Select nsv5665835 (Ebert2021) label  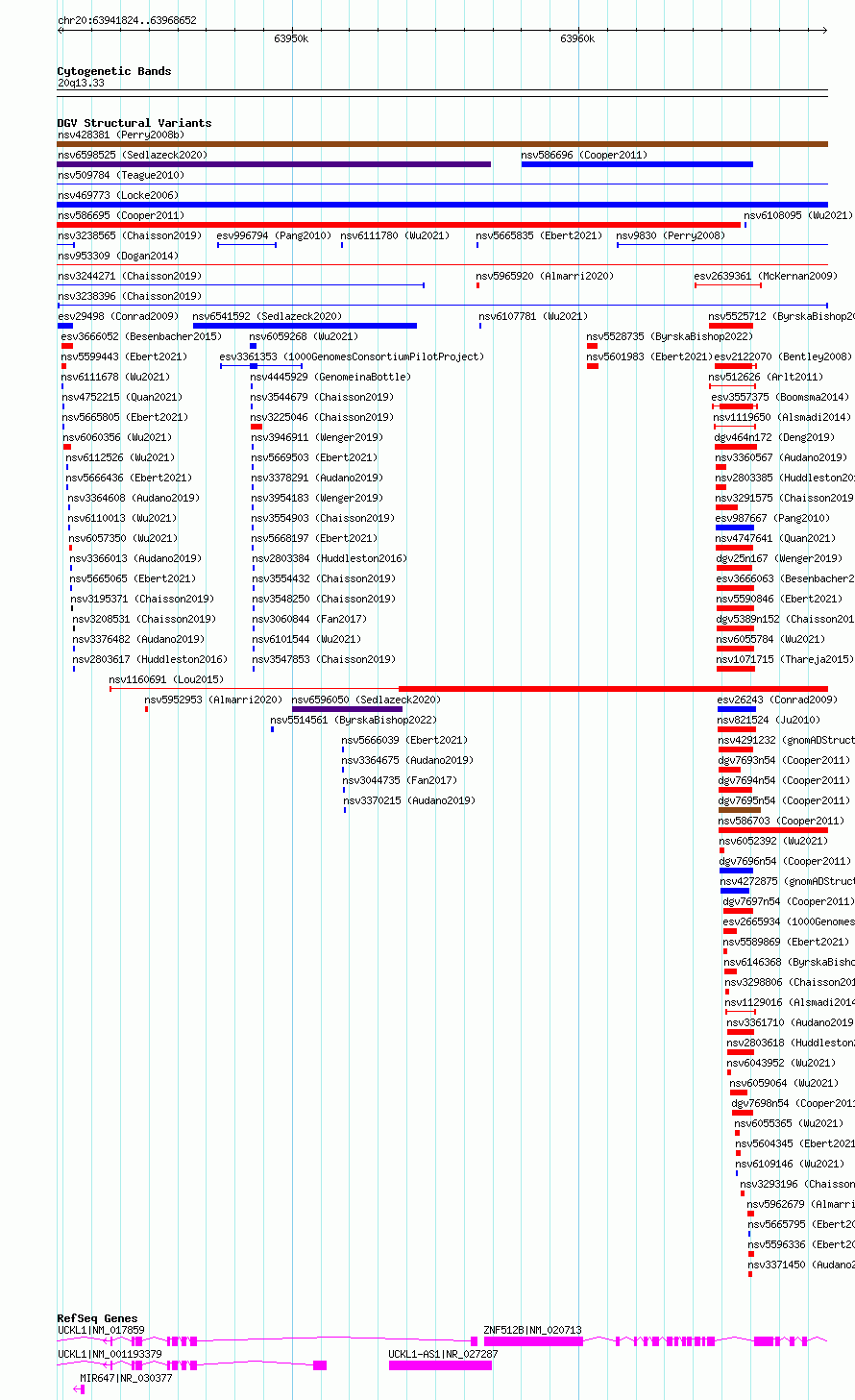539,235
